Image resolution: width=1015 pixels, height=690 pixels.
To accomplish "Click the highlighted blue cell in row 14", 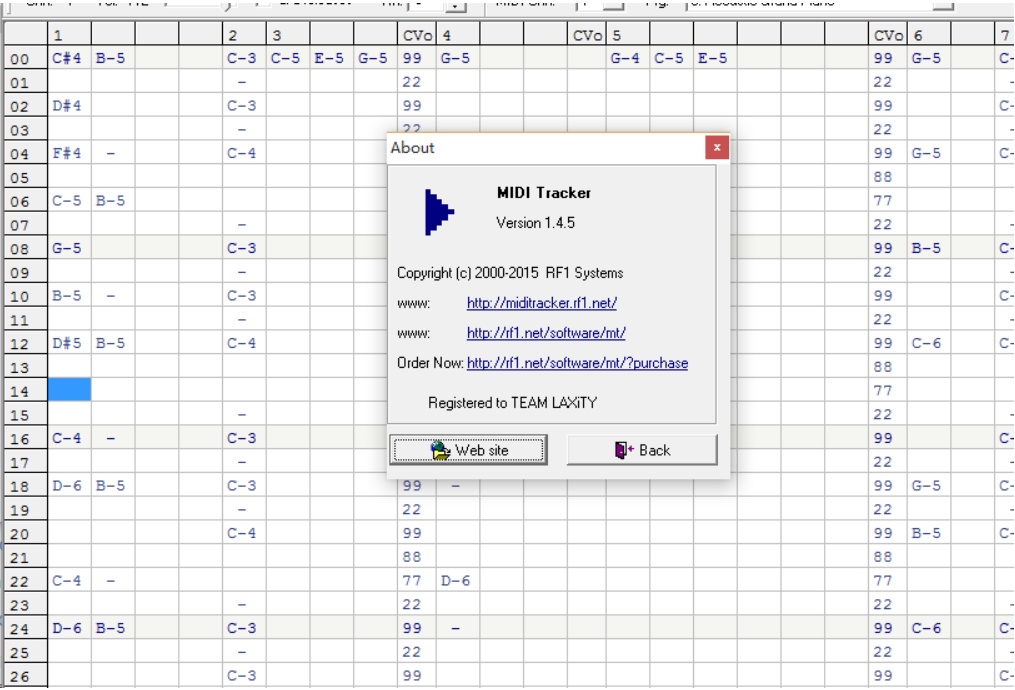I will click(x=70, y=390).
